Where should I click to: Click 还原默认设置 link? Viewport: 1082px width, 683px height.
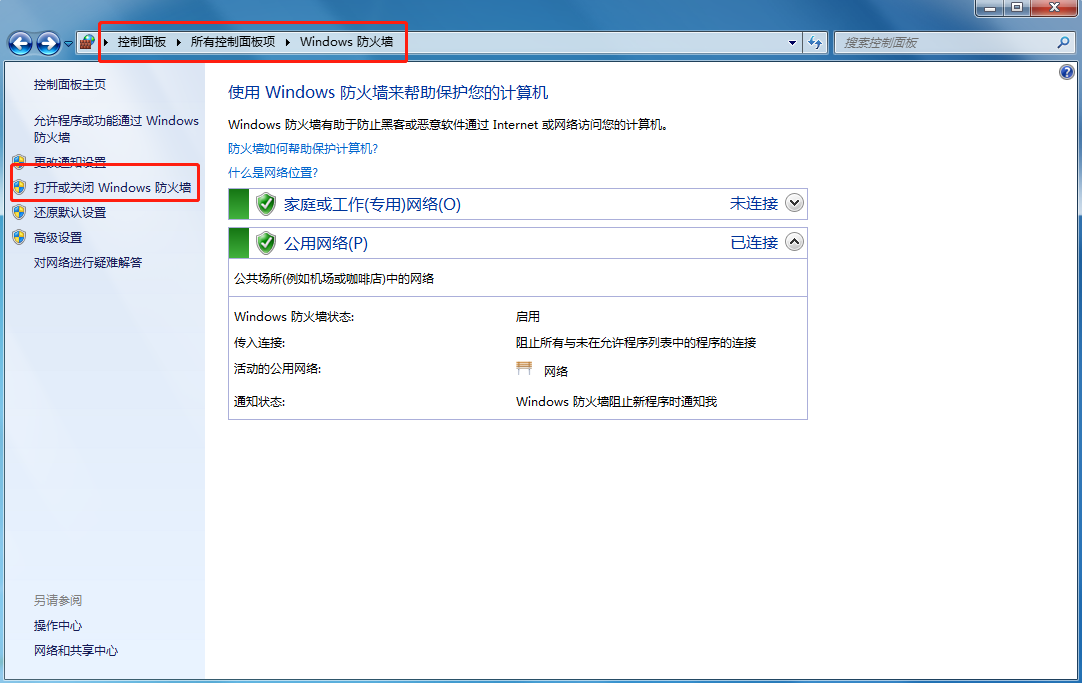pyautogui.click(x=70, y=212)
